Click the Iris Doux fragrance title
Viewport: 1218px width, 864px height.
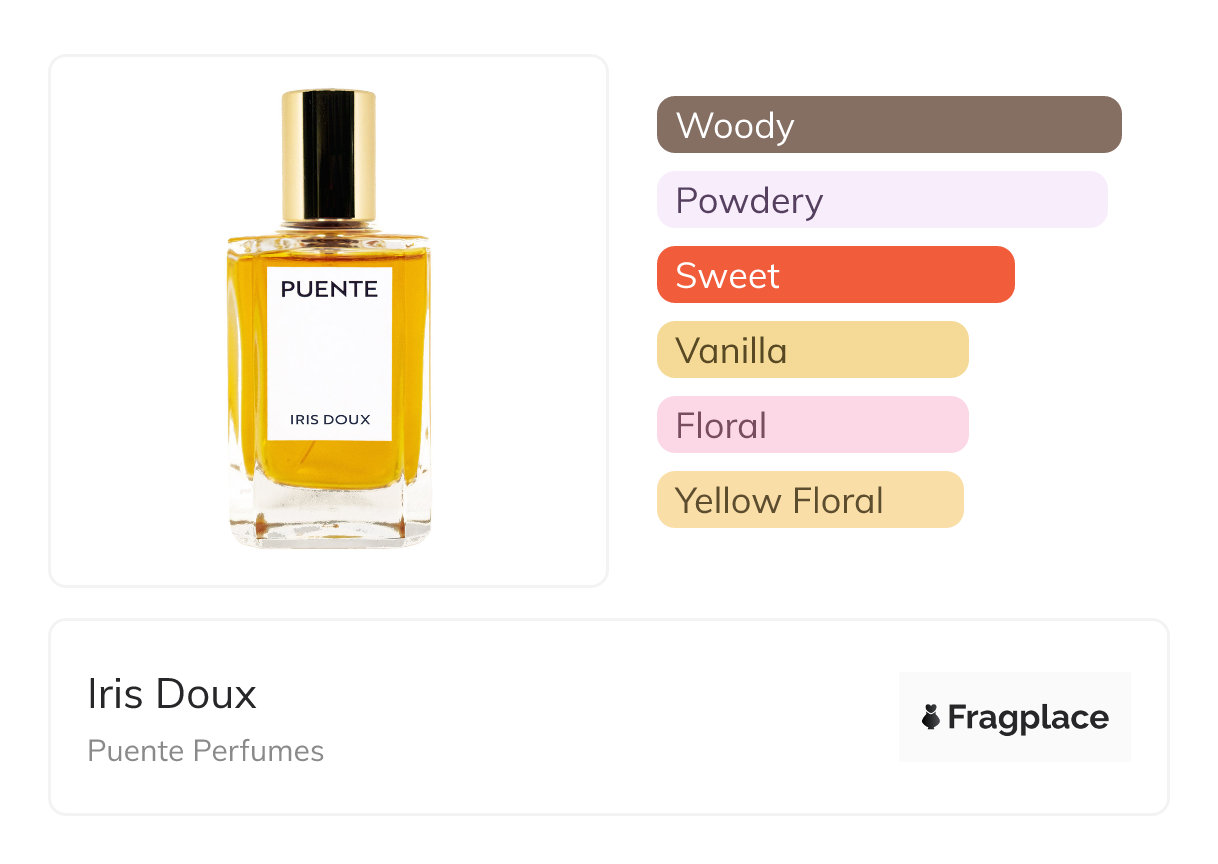[172, 694]
